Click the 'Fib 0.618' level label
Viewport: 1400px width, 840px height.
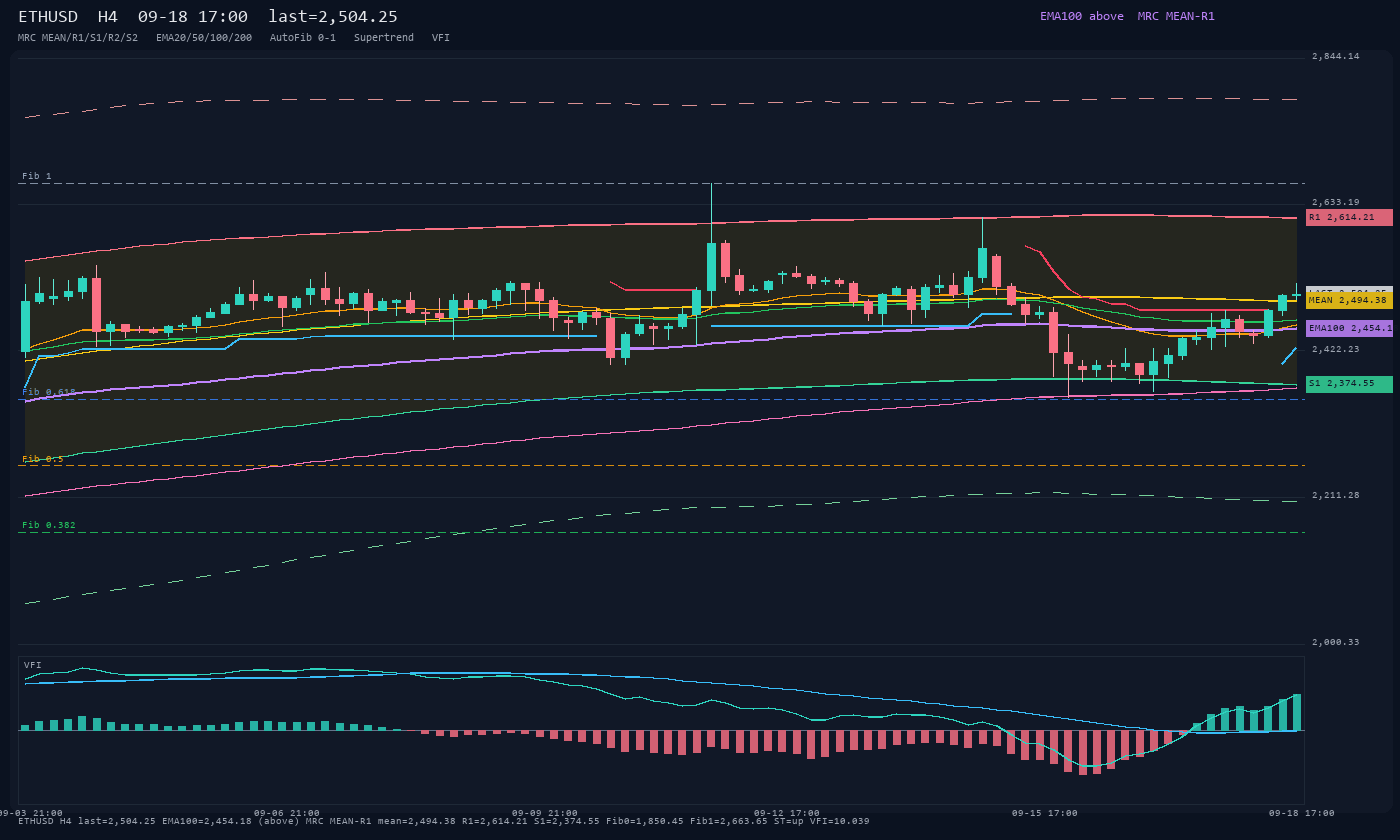pos(49,392)
